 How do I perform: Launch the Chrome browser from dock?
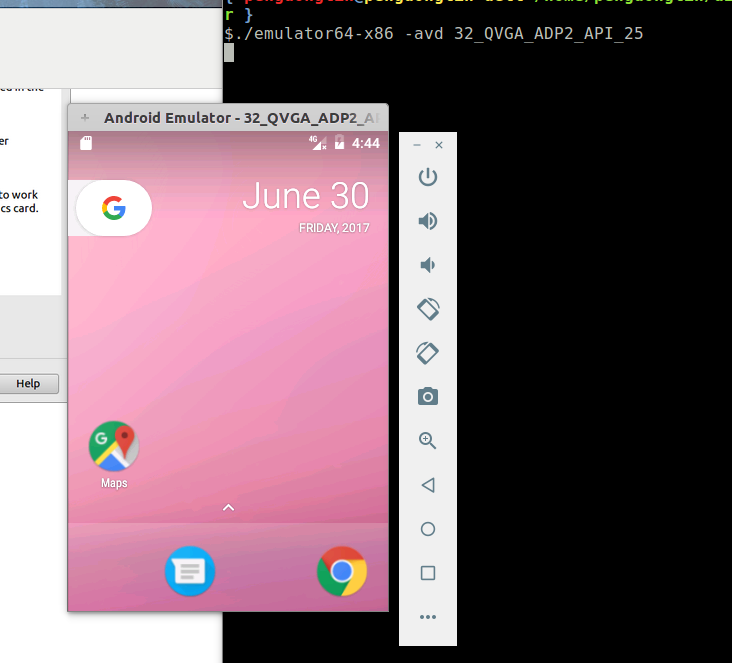click(x=342, y=571)
